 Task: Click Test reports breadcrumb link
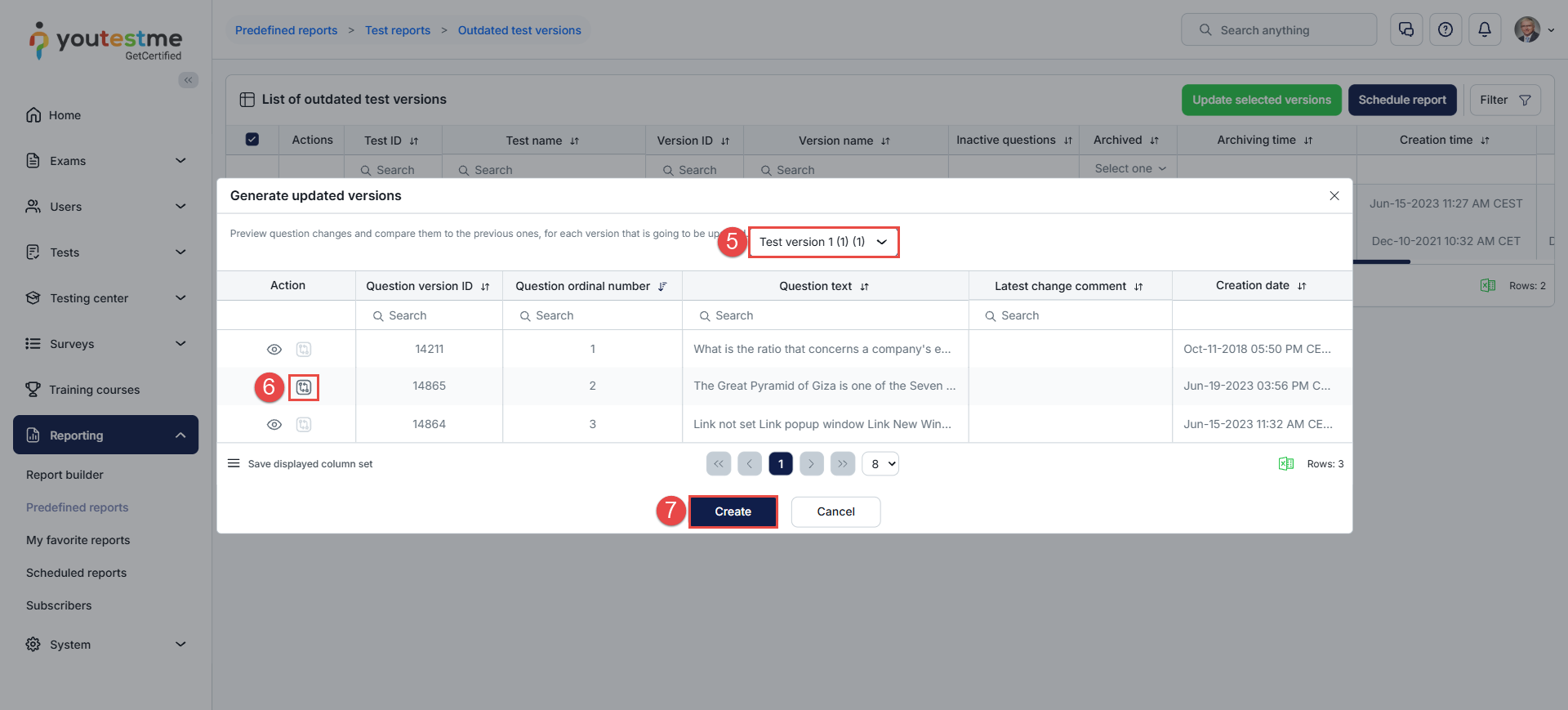(x=398, y=30)
